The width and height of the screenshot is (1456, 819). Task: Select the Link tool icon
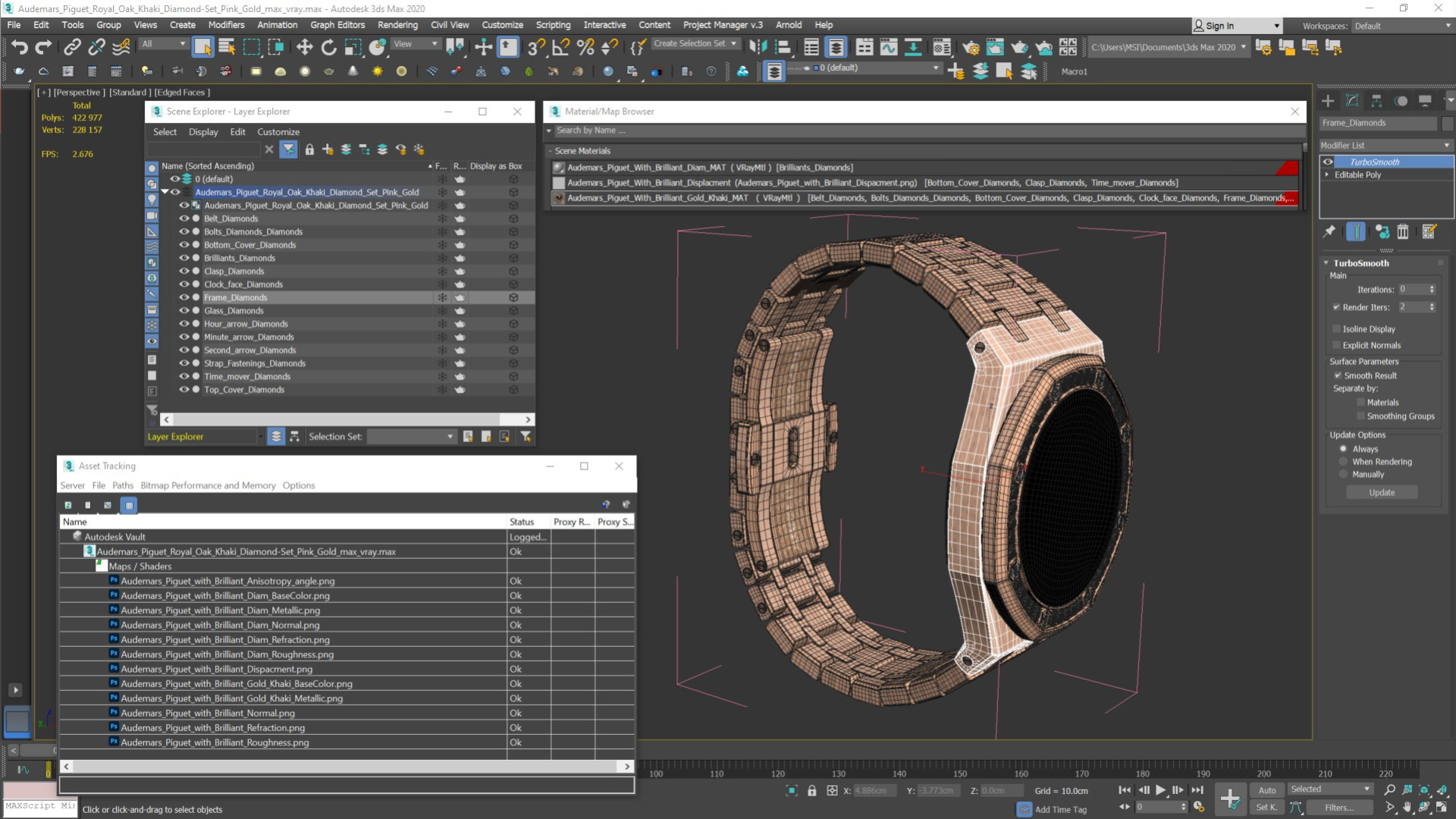(x=72, y=47)
